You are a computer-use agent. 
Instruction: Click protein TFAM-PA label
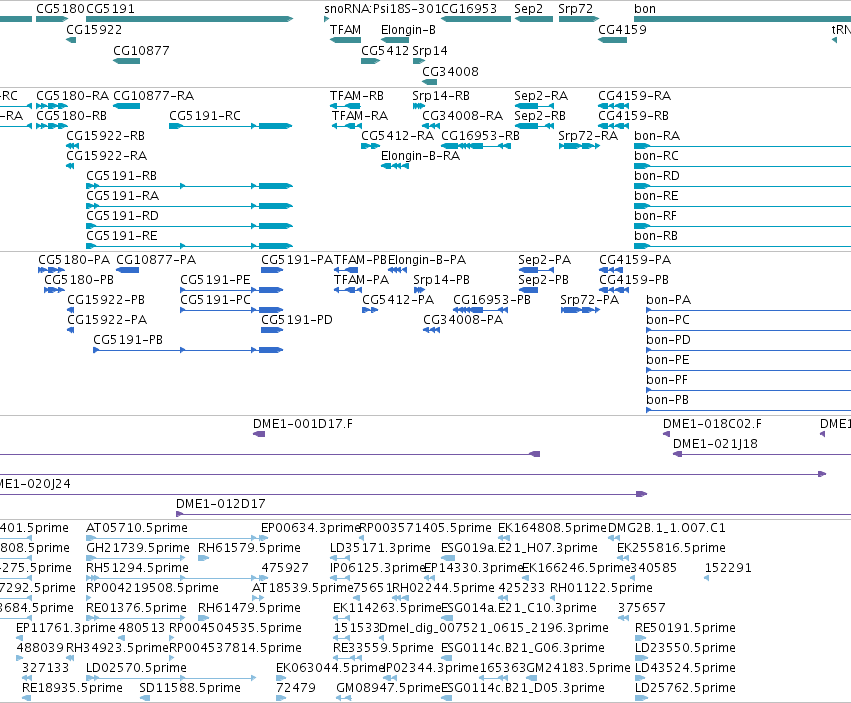(361, 280)
